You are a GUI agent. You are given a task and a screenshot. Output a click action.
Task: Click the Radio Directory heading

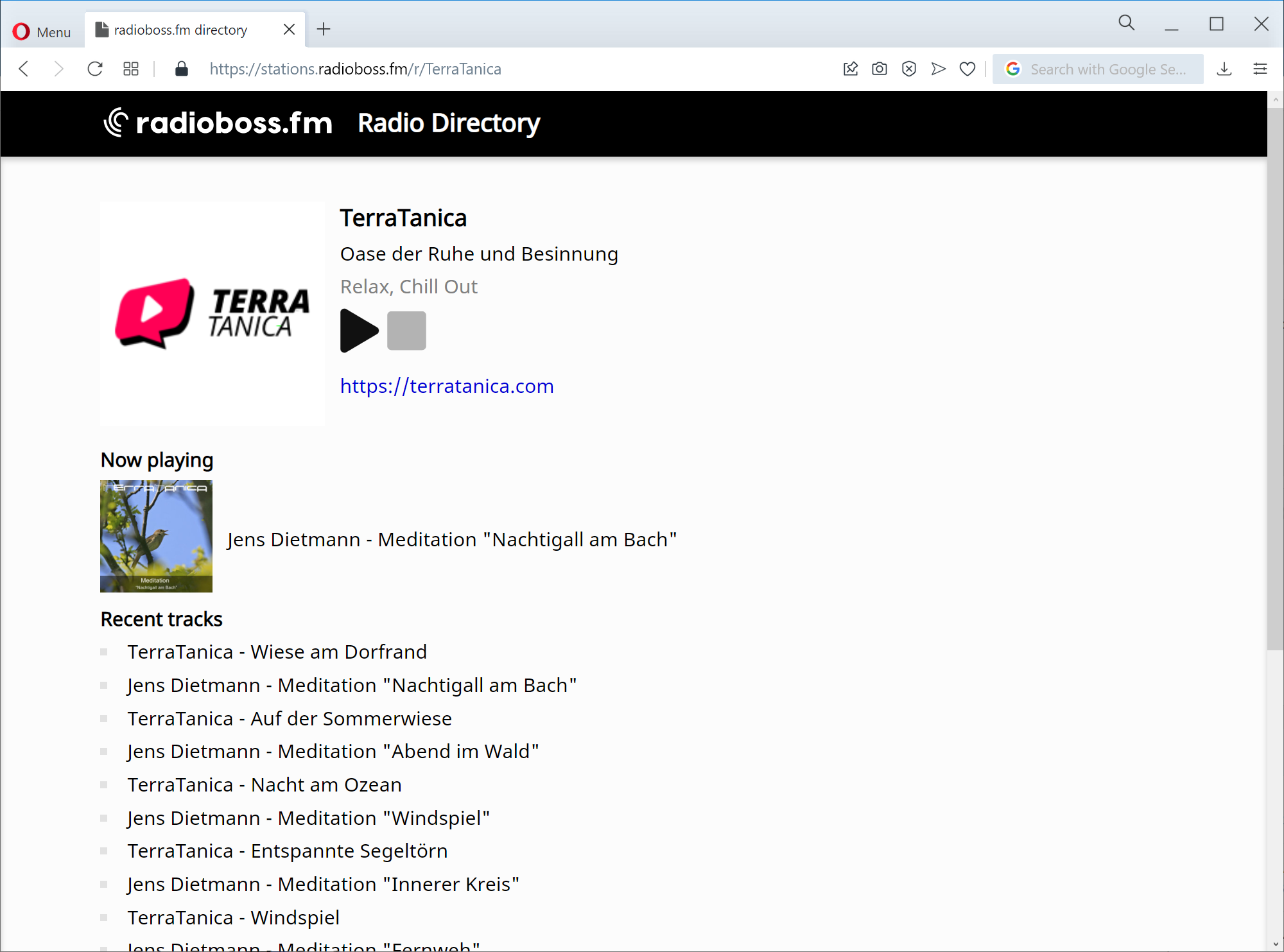(449, 123)
